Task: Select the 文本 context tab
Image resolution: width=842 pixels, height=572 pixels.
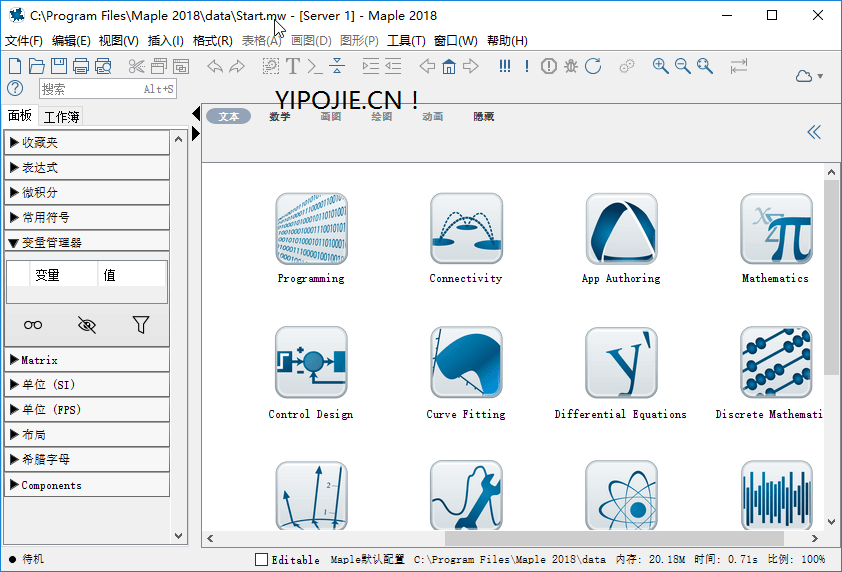Action: [228, 117]
